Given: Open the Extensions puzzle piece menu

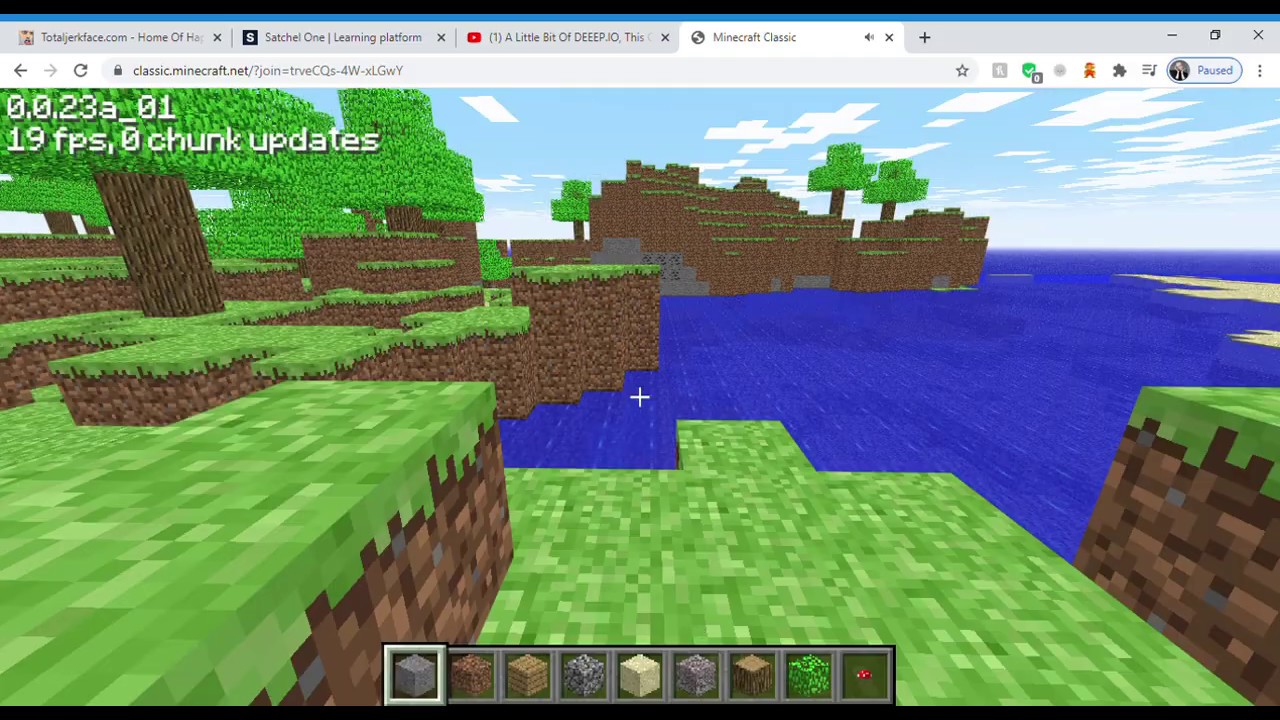Looking at the screenshot, I should (x=1120, y=70).
